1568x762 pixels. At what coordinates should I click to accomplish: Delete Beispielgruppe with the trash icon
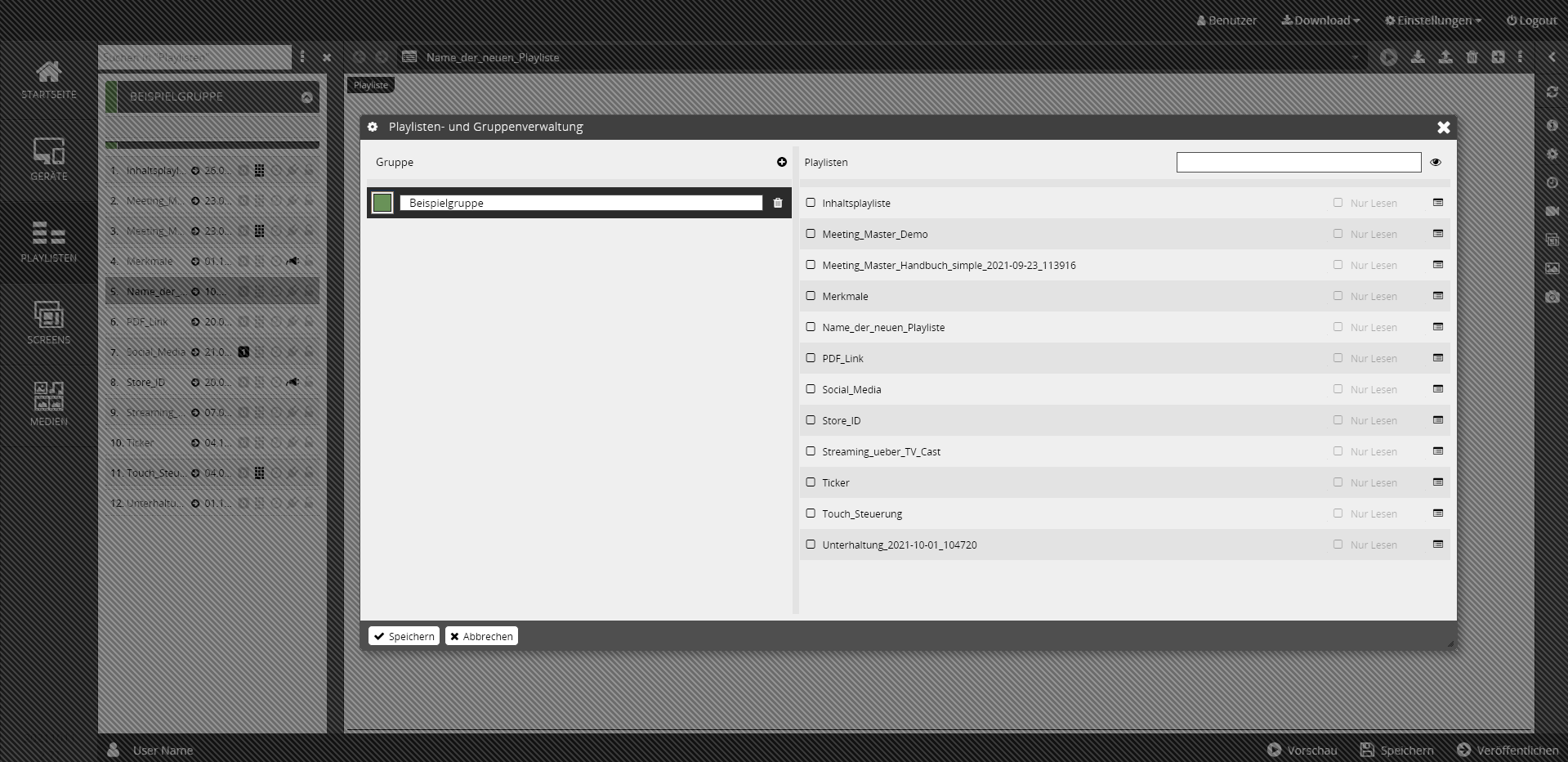(x=778, y=203)
